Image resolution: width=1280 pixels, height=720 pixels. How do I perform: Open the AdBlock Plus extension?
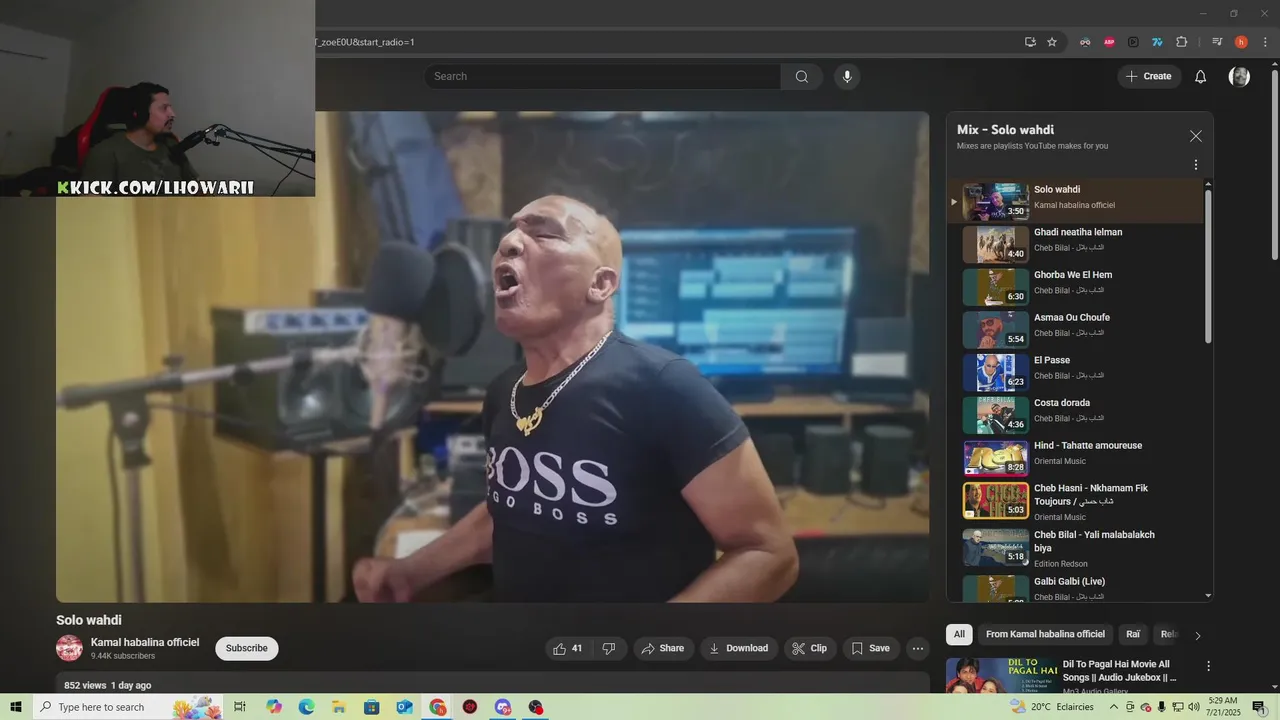tap(1109, 42)
